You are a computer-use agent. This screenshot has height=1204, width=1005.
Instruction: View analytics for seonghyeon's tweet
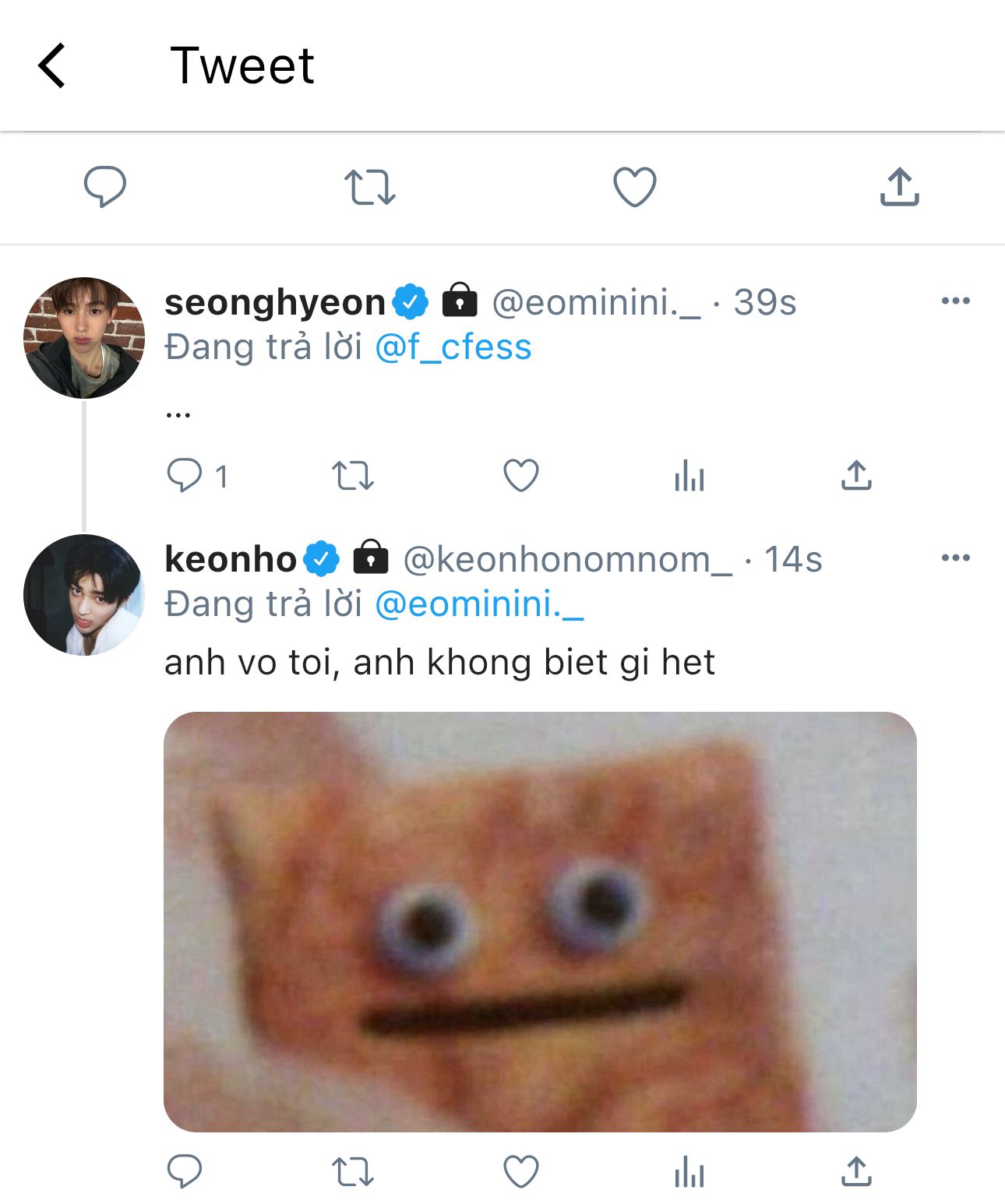[x=689, y=475]
